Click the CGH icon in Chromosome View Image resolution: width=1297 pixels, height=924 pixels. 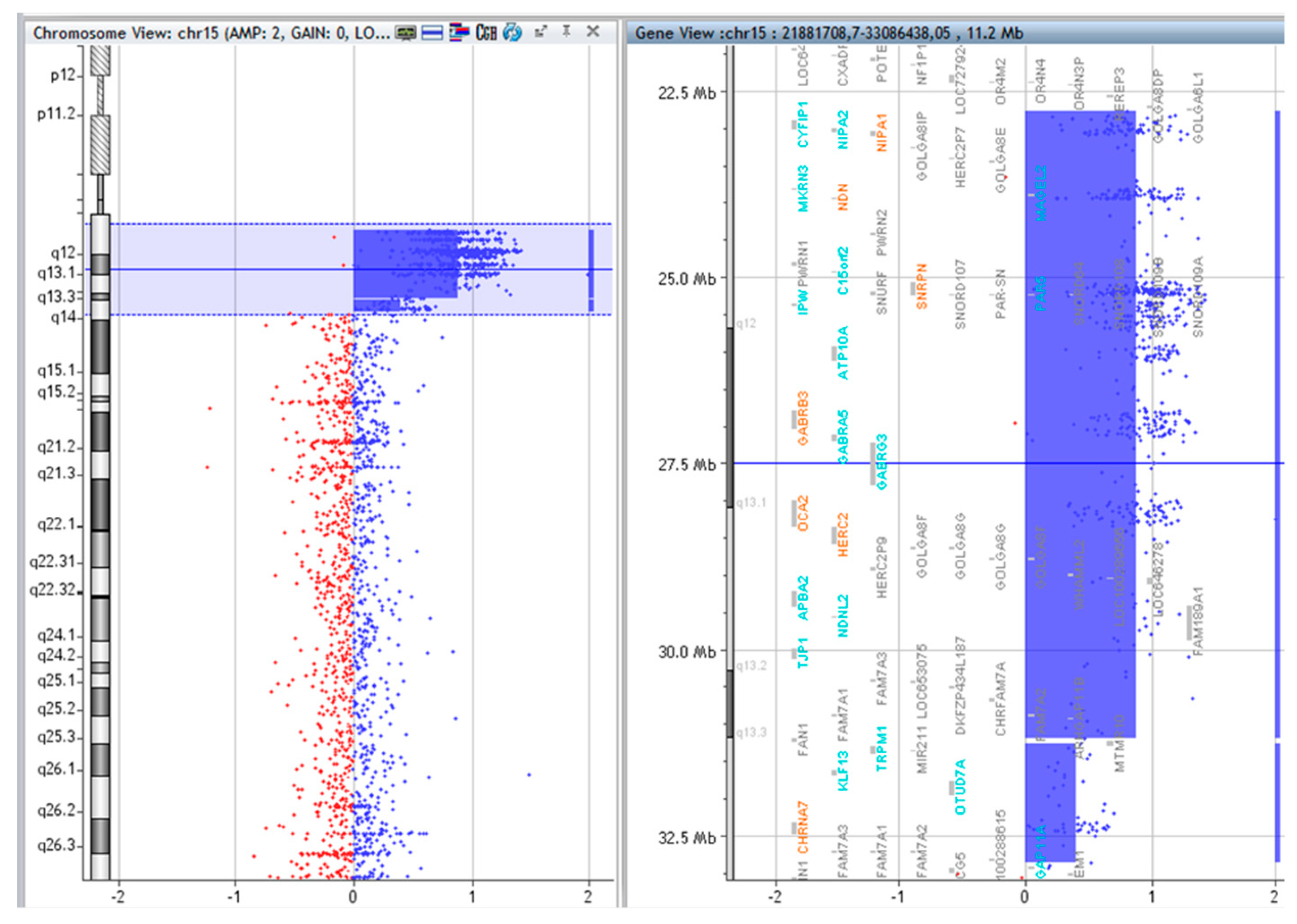[486, 33]
